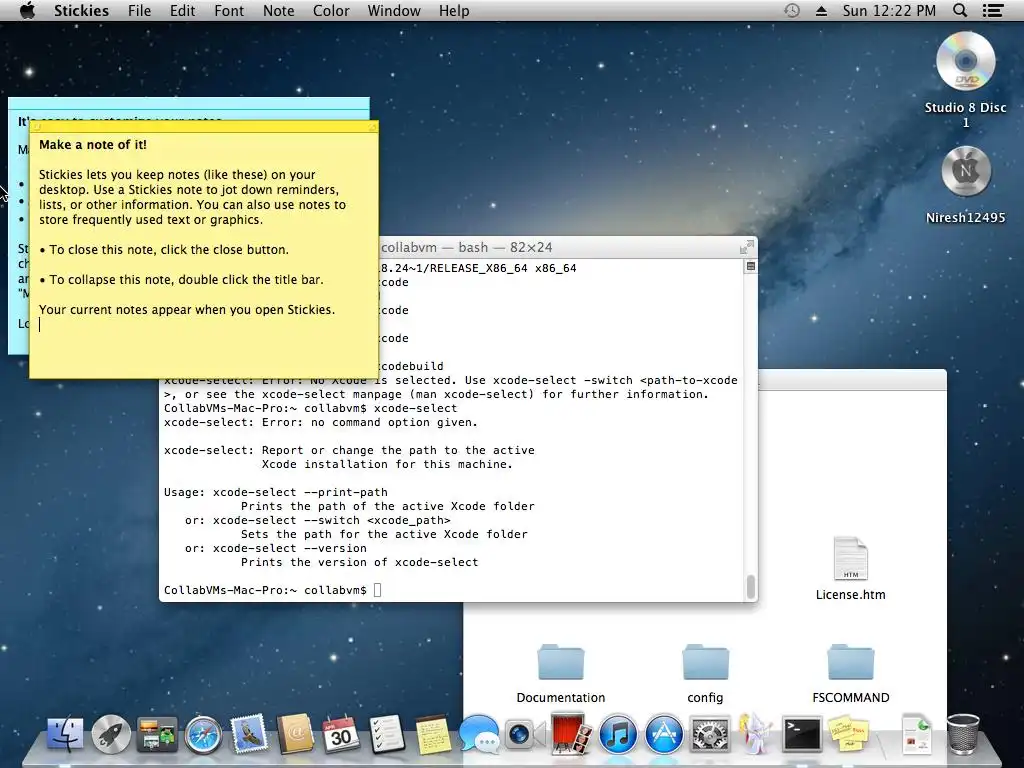Open Mail stamp icon in dock
The height and width of the screenshot is (768, 1024).
click(249, 733)
